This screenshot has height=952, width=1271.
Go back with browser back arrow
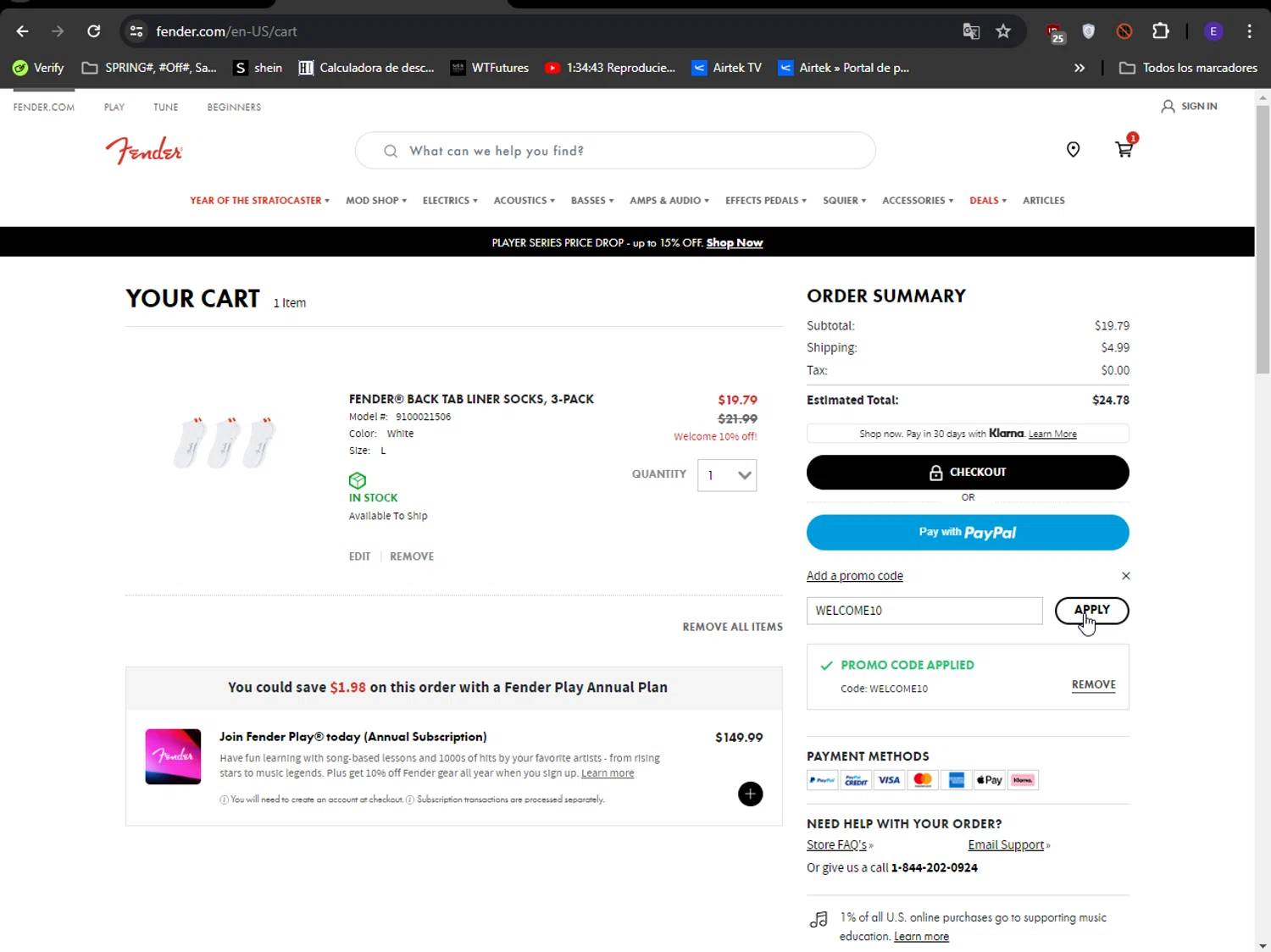pos(22,31)
